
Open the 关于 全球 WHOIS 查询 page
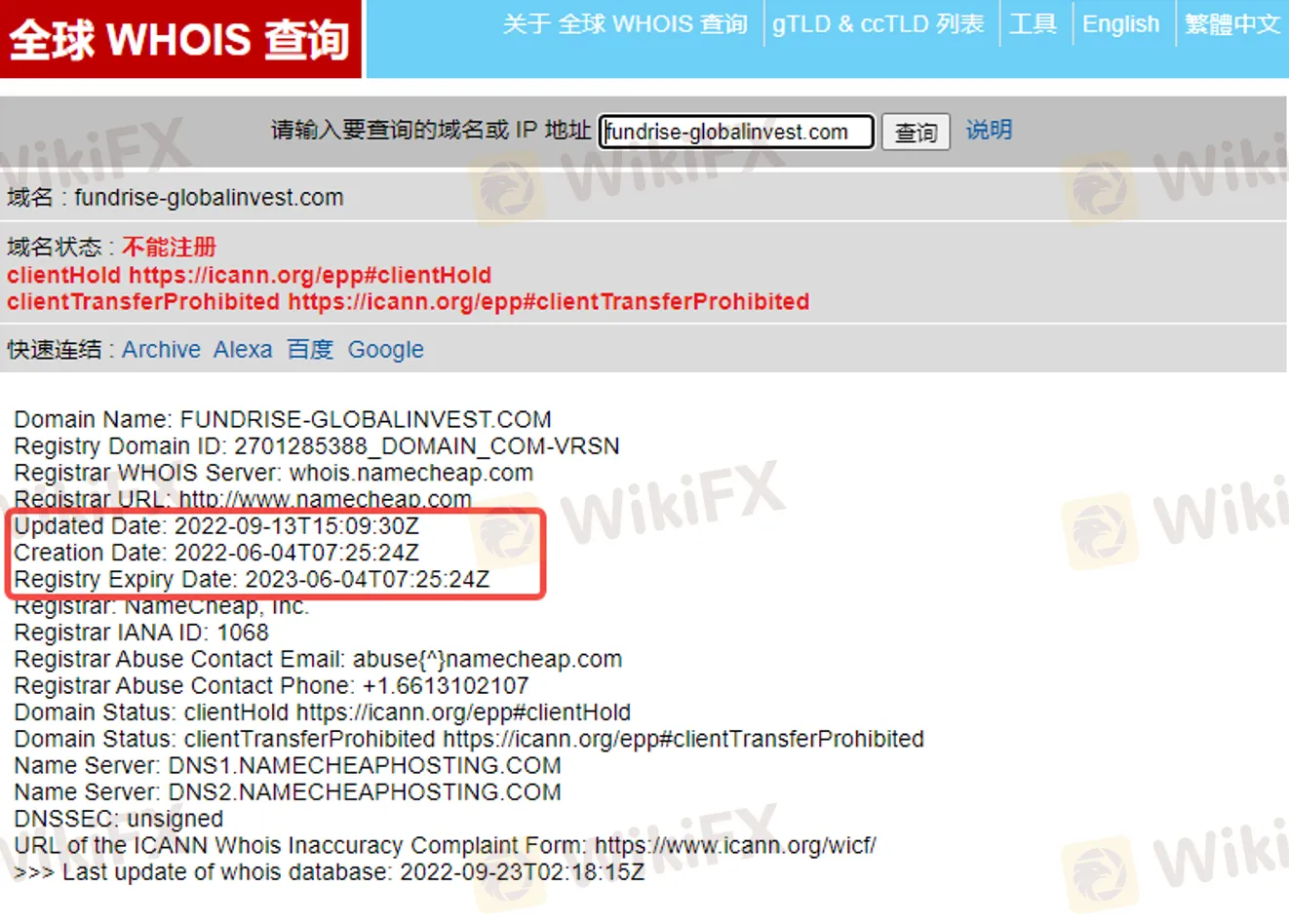625,24
